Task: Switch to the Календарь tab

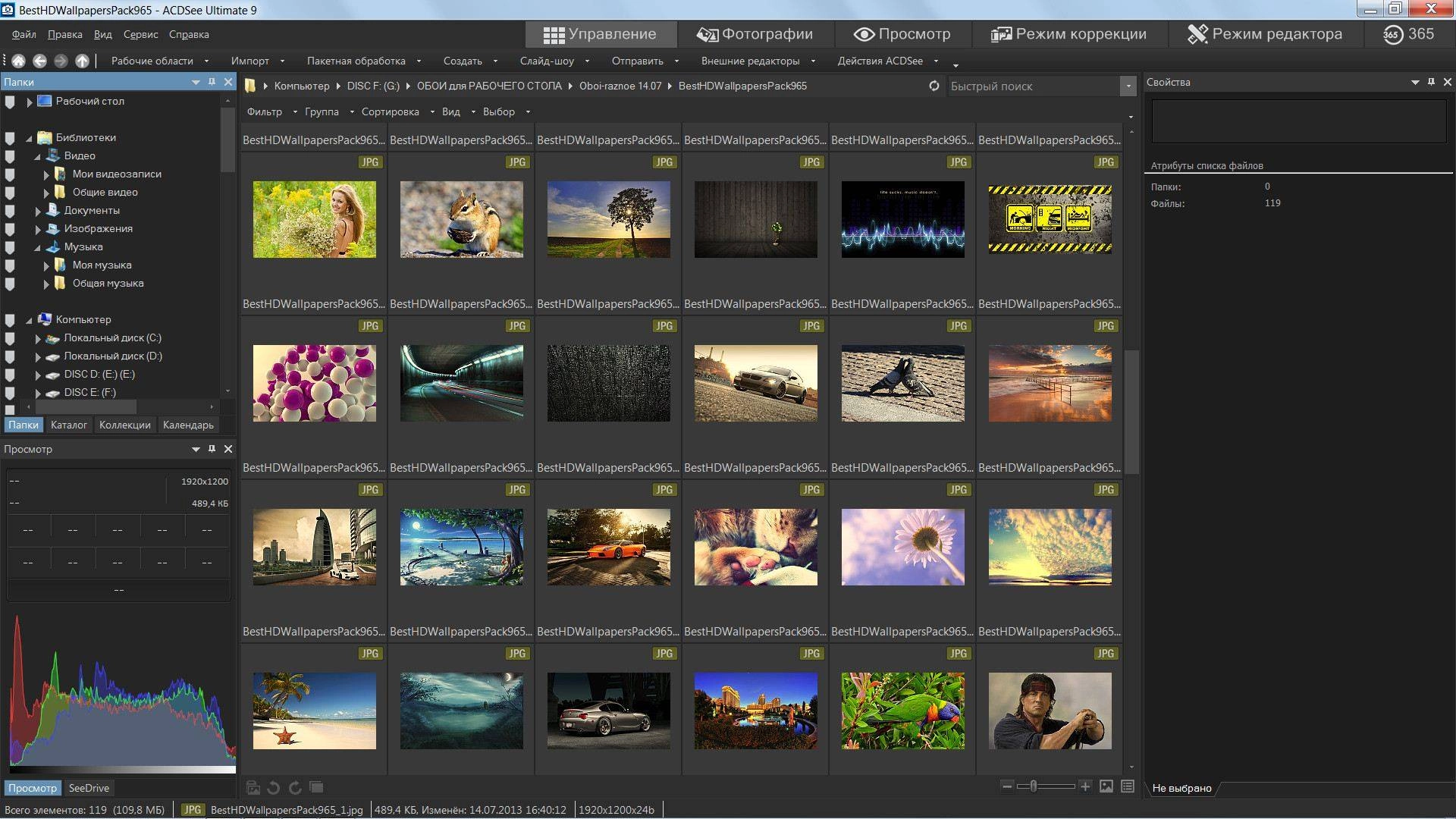Action: pos(188,425)
